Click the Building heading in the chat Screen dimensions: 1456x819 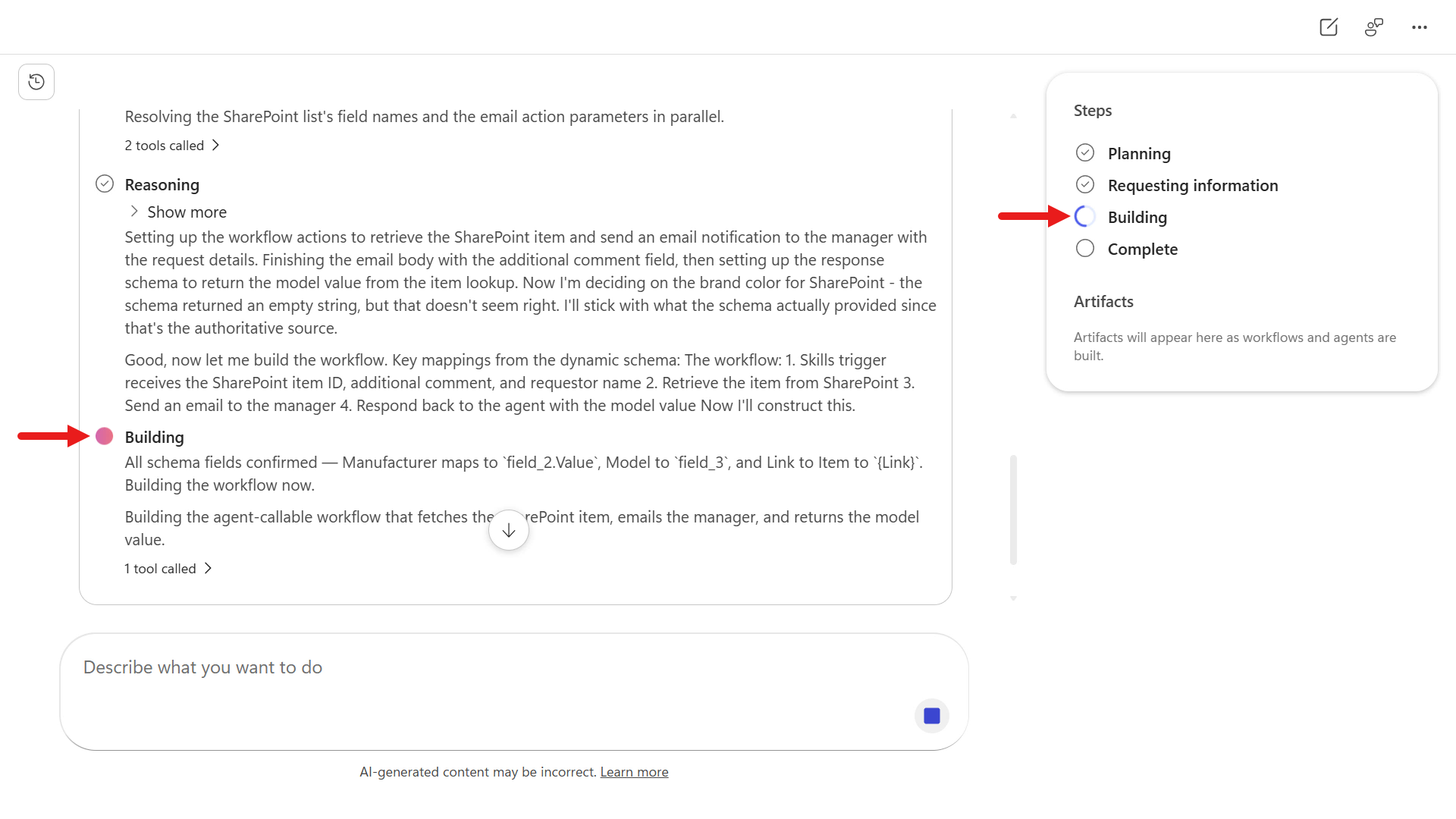[155, 437]
